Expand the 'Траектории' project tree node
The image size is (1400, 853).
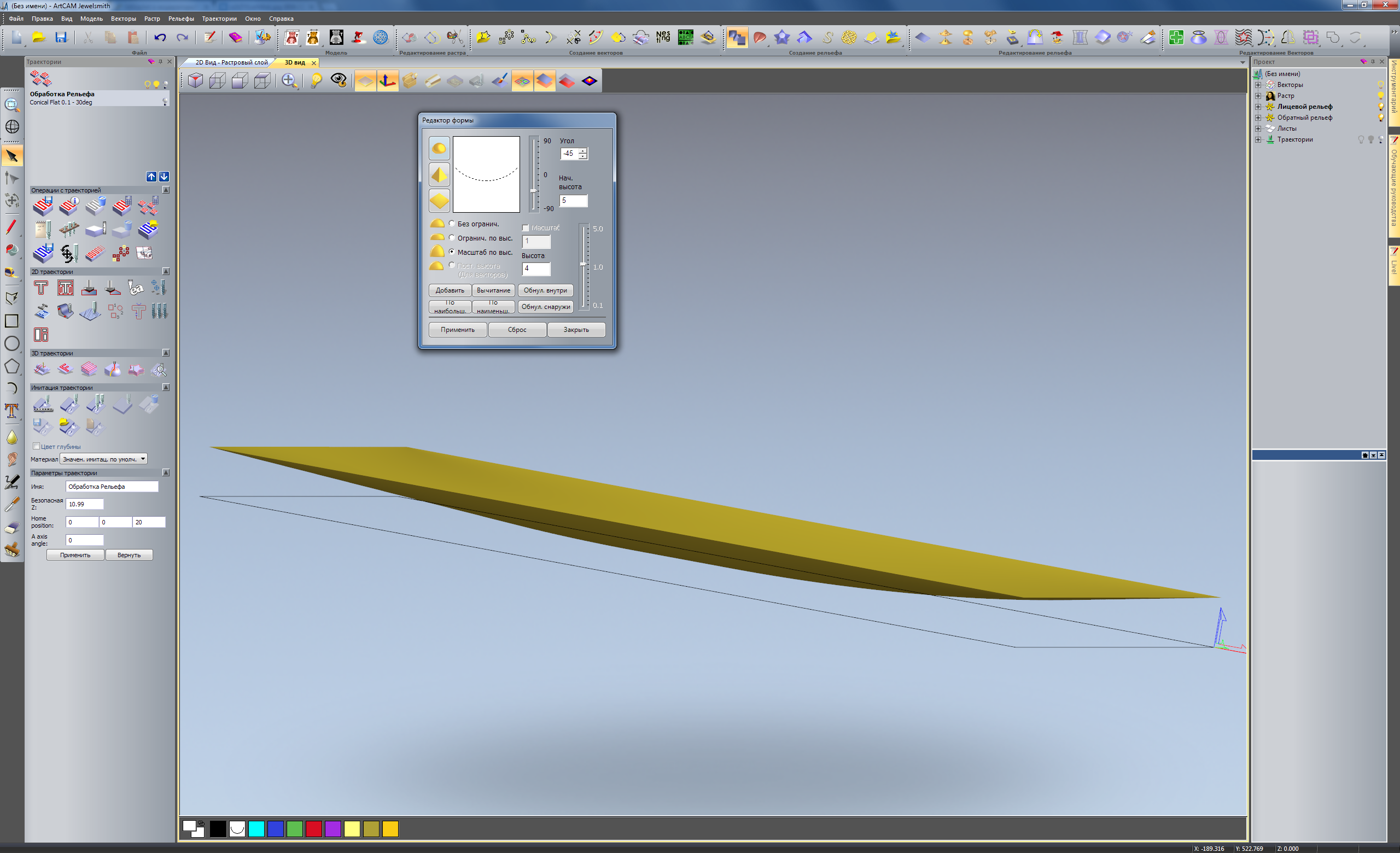(x=1258, y=139)
